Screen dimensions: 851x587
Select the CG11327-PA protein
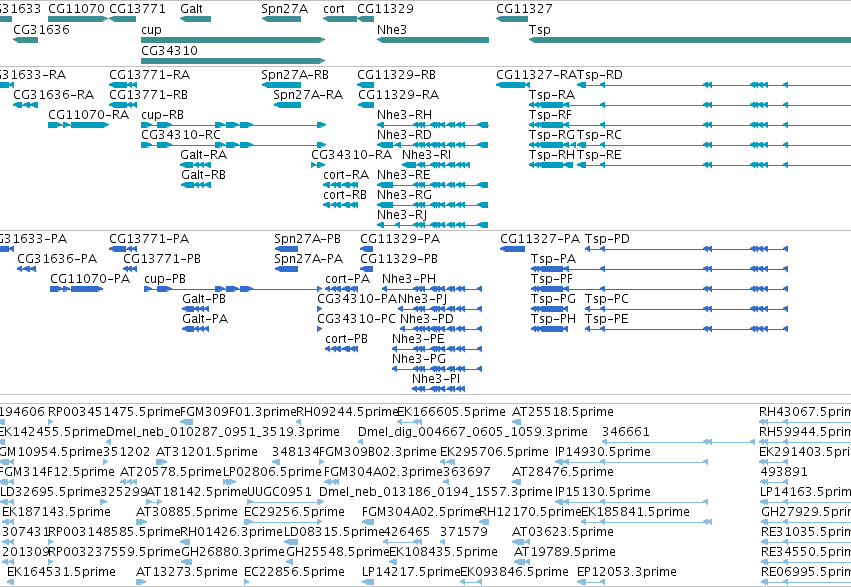point(513,249)
